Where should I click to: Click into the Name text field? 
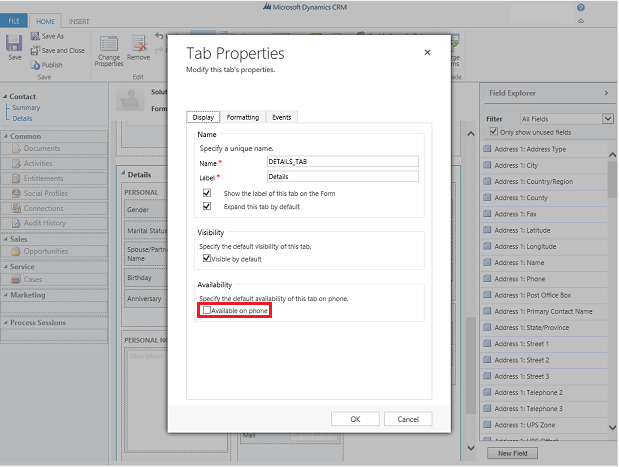[343, 161]
